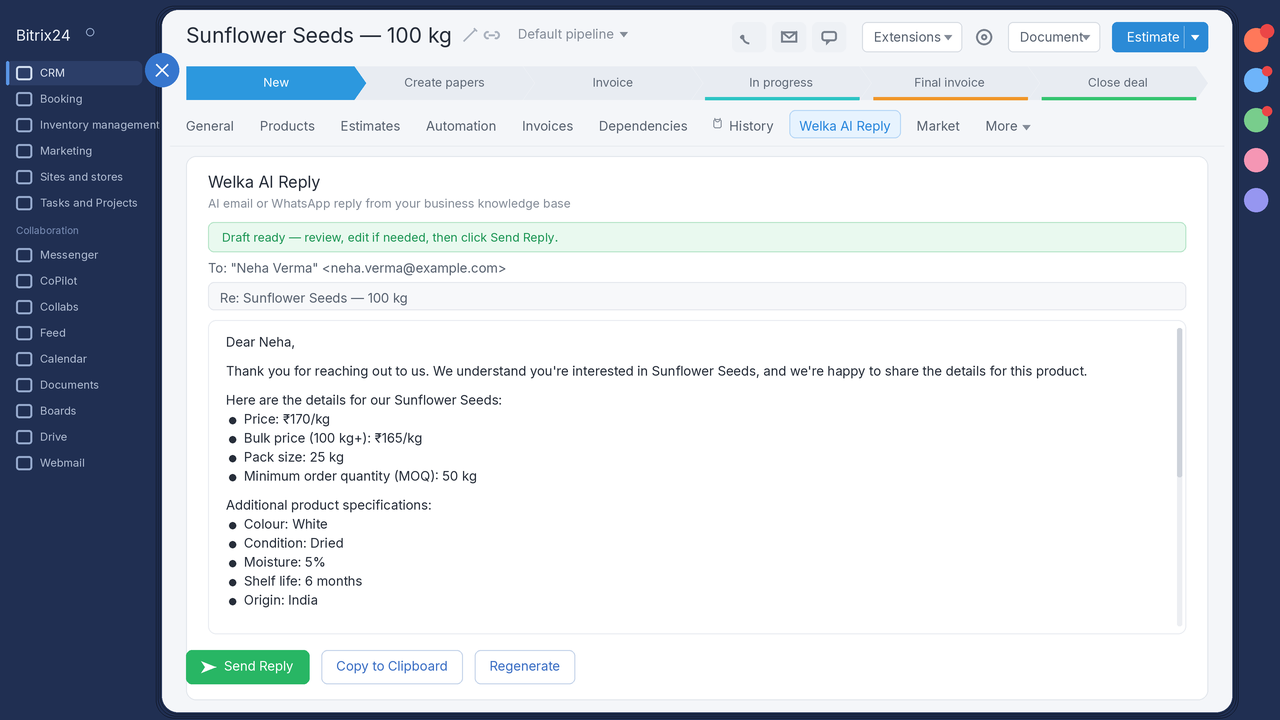Expand the More tabs dropdown

pyautogui.click(x=1008, y=126)
